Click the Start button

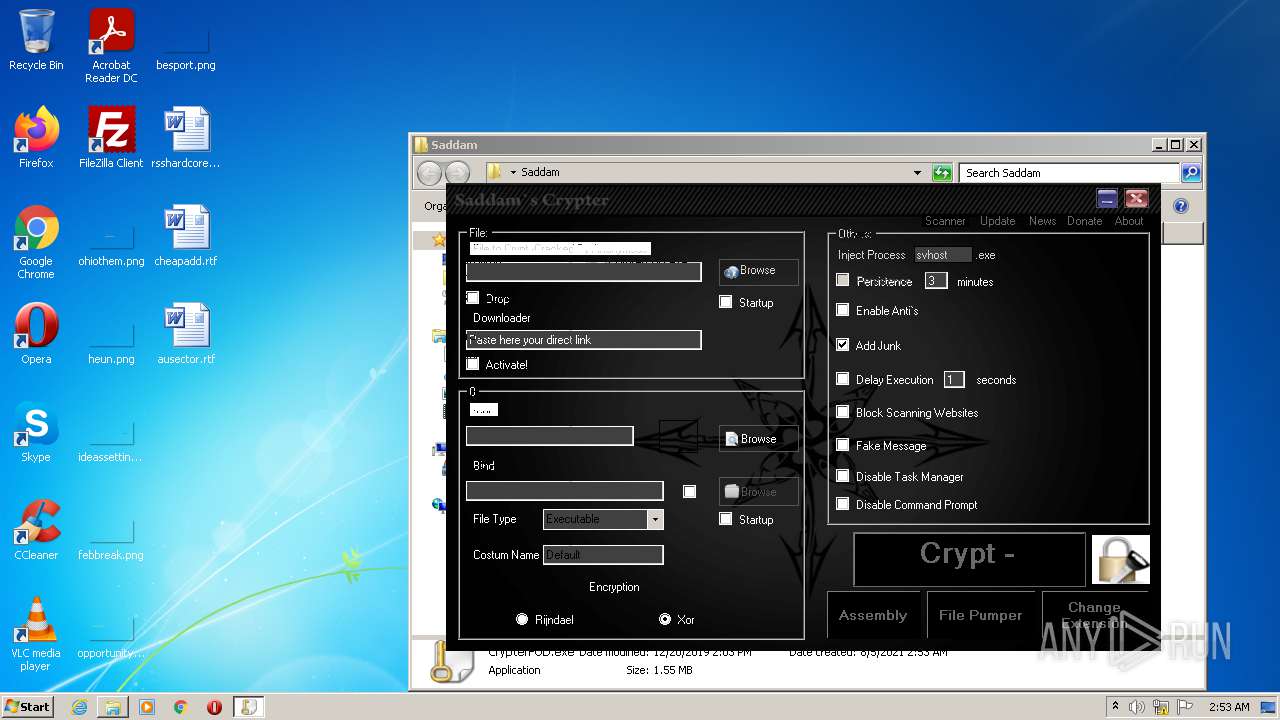27,707
